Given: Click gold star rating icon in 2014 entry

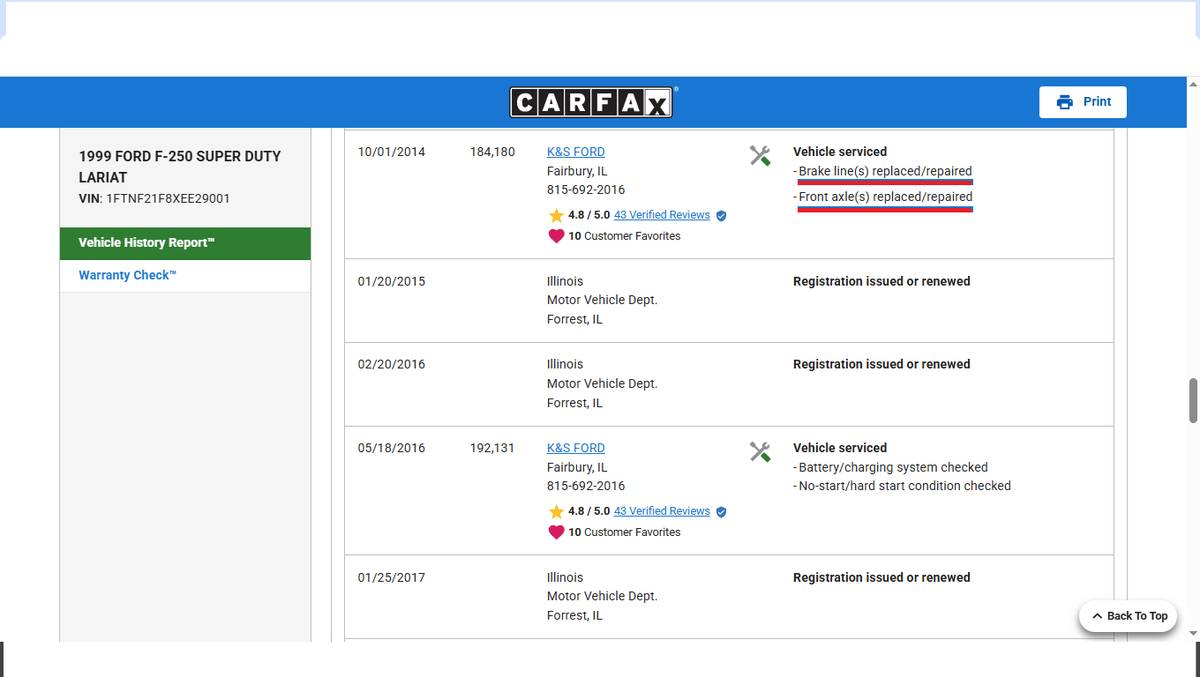Looking at the screenshot, I should [x=556, y=215].
